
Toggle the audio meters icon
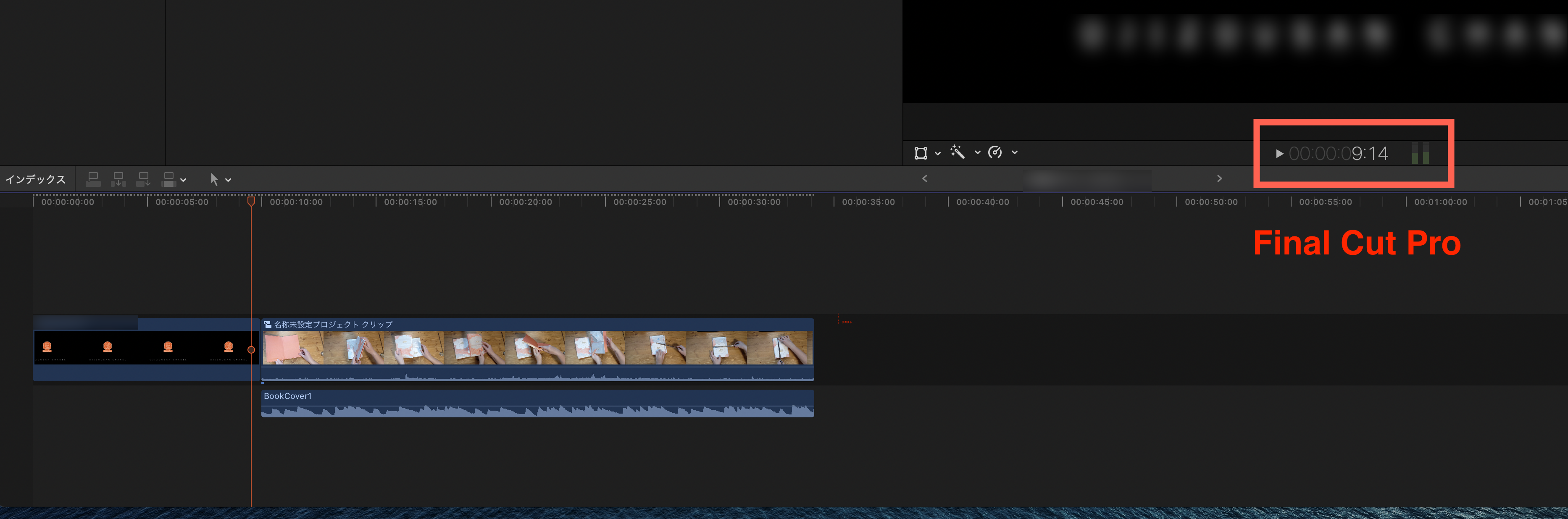pyautogui.click(x=1420, y=153)
